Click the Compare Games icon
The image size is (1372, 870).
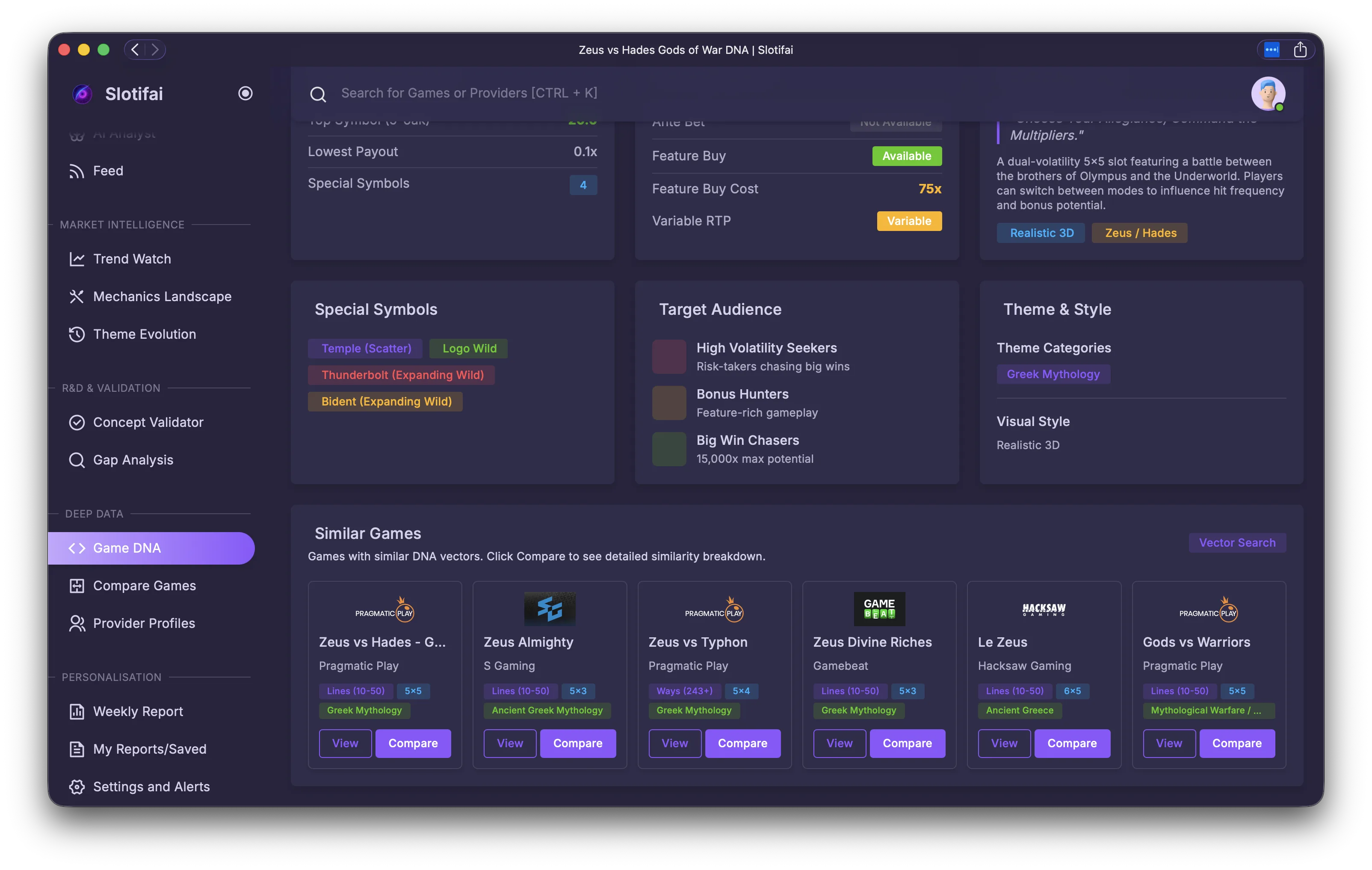click(x=77, y=586)
